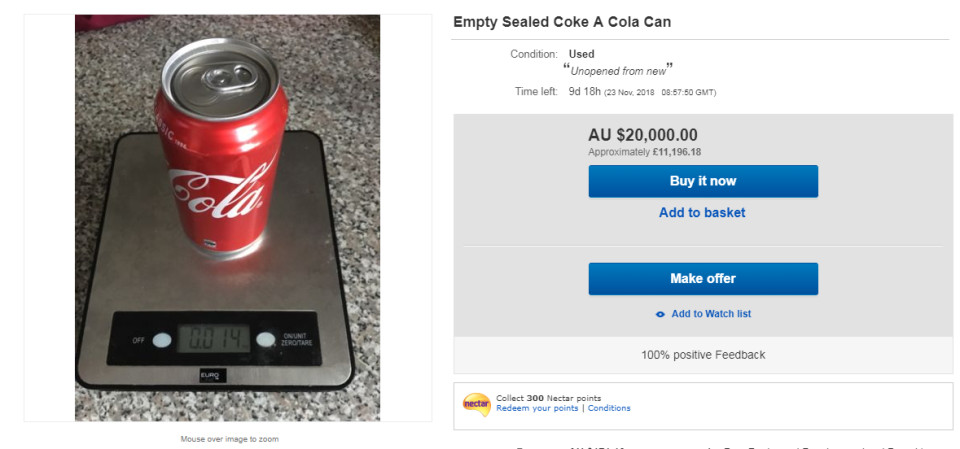Click the Make offer button
The height and width of the screenshot is (449, 960).
(x=702, y=278)
